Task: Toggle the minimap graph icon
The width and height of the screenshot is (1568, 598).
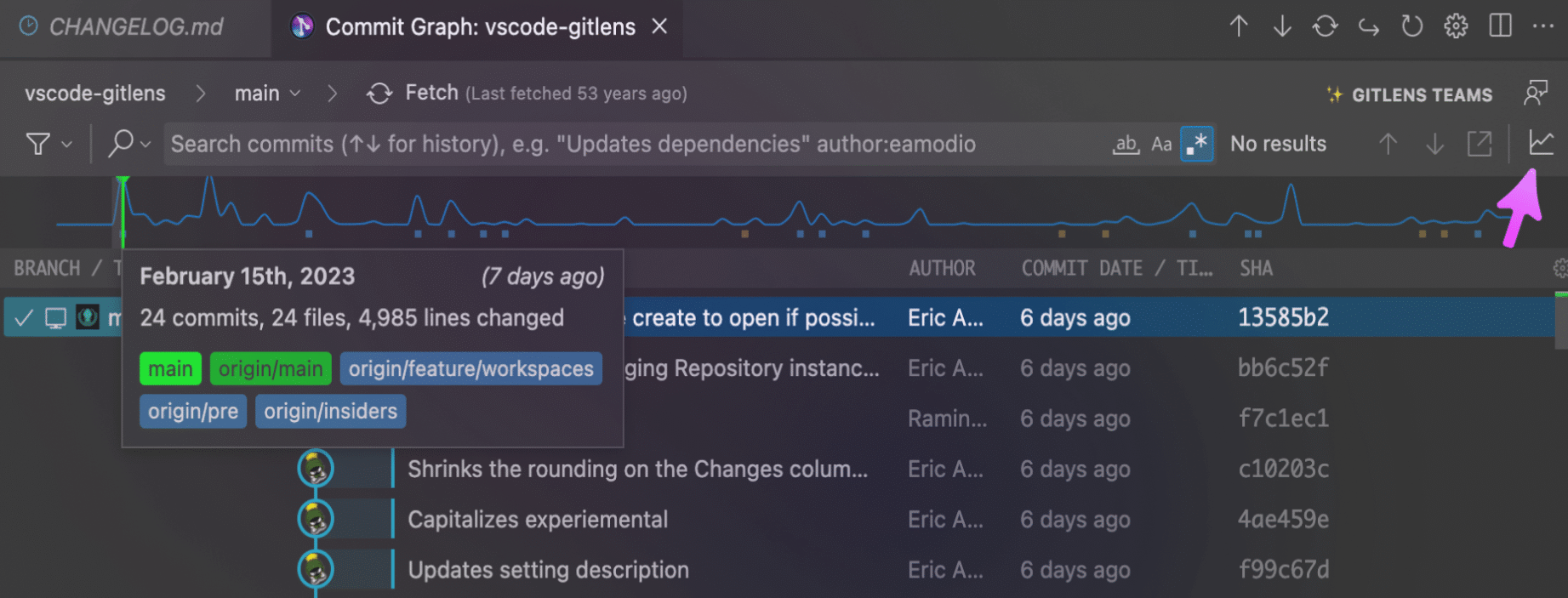Action: (1541, 143)
